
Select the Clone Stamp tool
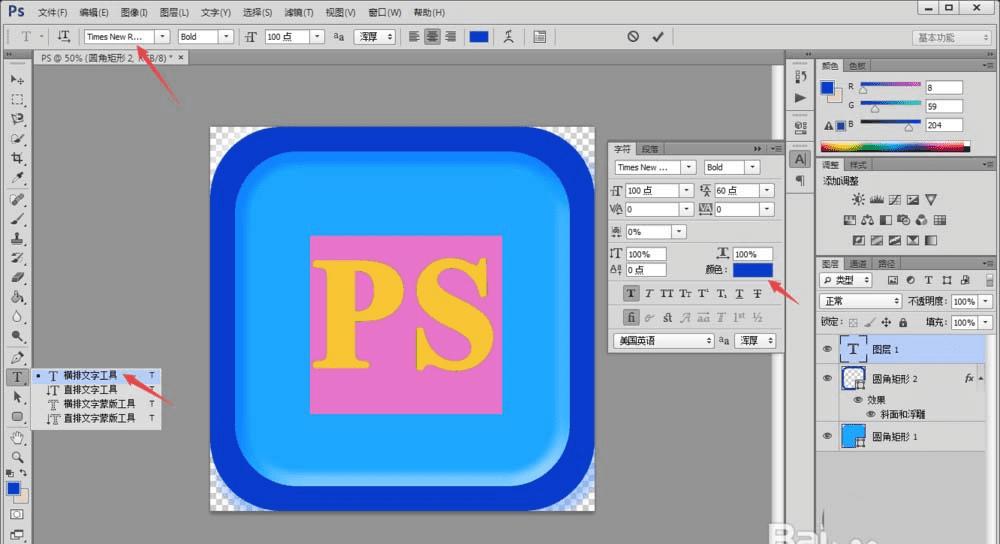[17, 239]
